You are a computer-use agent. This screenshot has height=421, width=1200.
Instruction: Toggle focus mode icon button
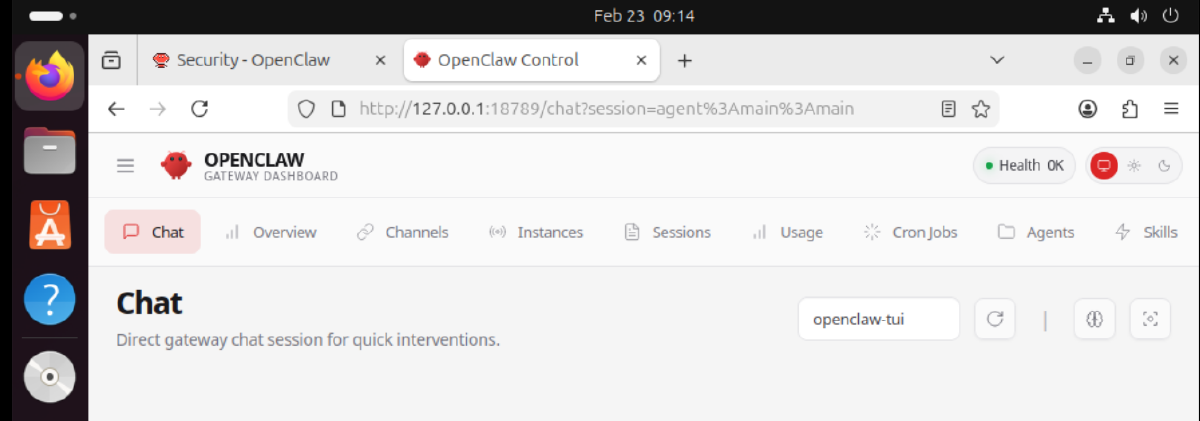tap(1150, 319)
